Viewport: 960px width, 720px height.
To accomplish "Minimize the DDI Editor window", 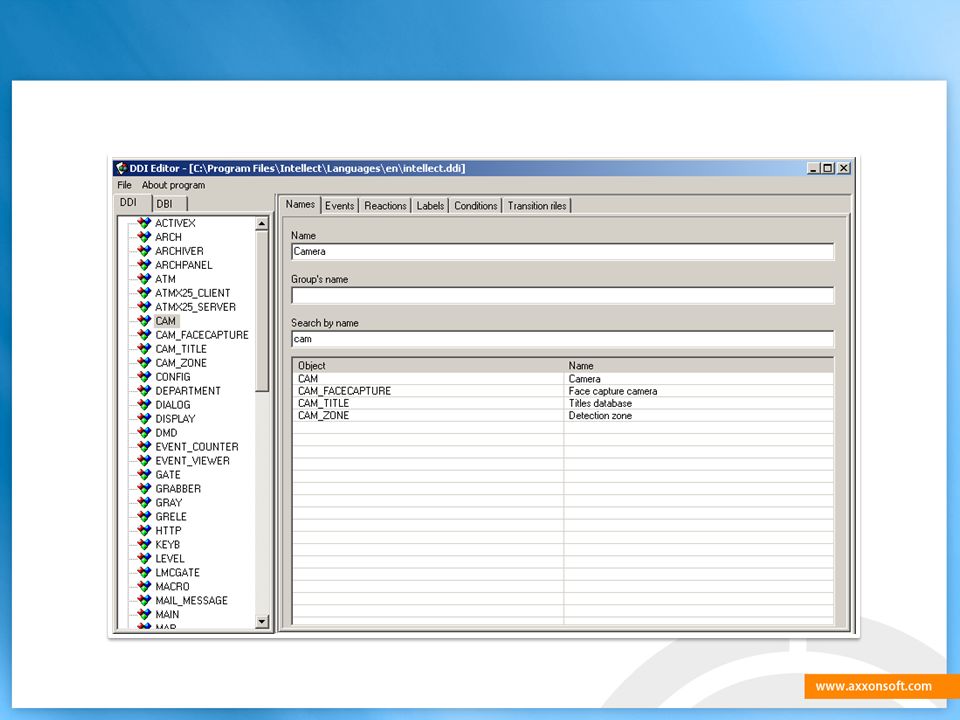I will (x=814, y=168).
